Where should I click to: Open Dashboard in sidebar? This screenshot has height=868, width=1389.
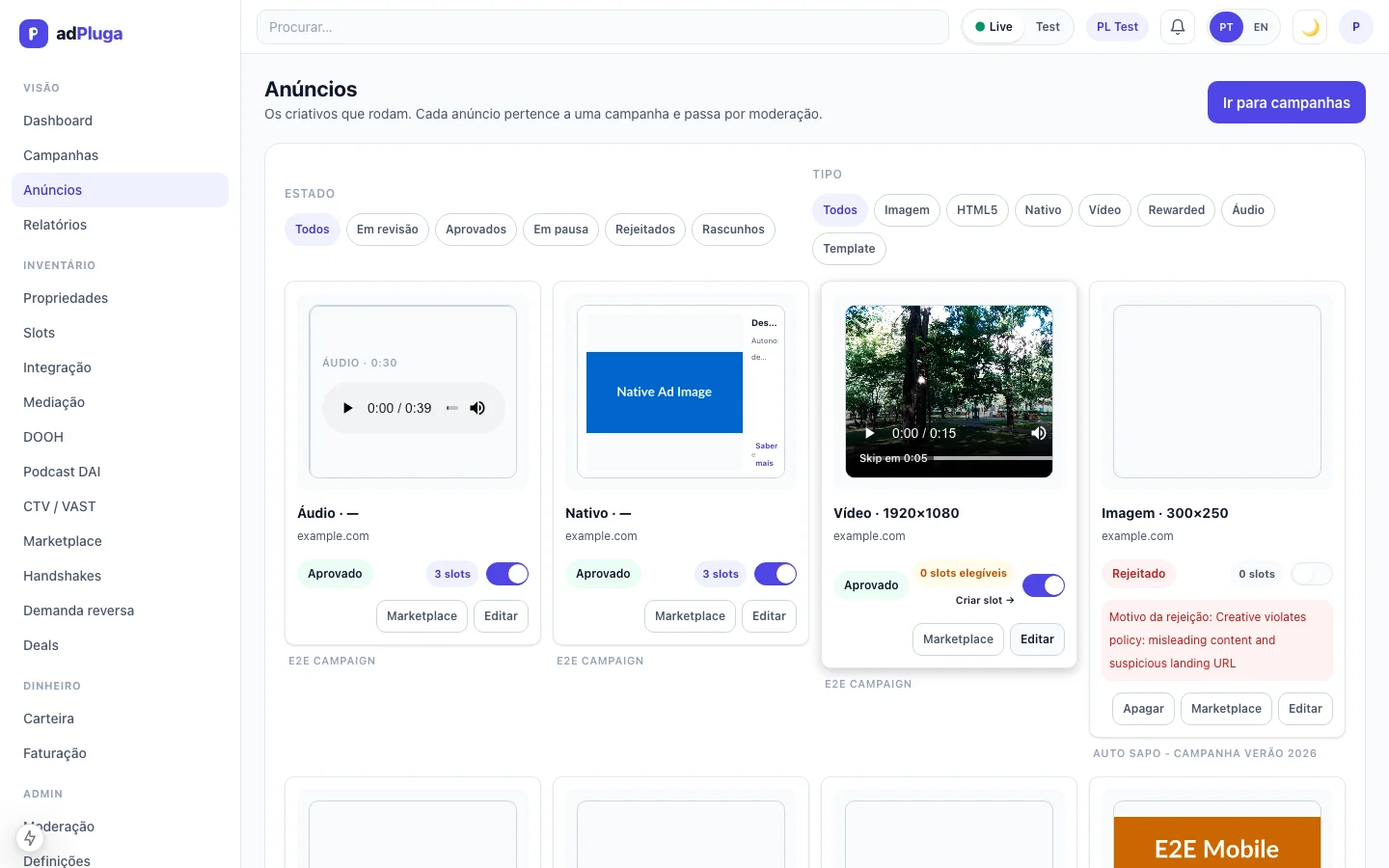[x=120, y=121]
